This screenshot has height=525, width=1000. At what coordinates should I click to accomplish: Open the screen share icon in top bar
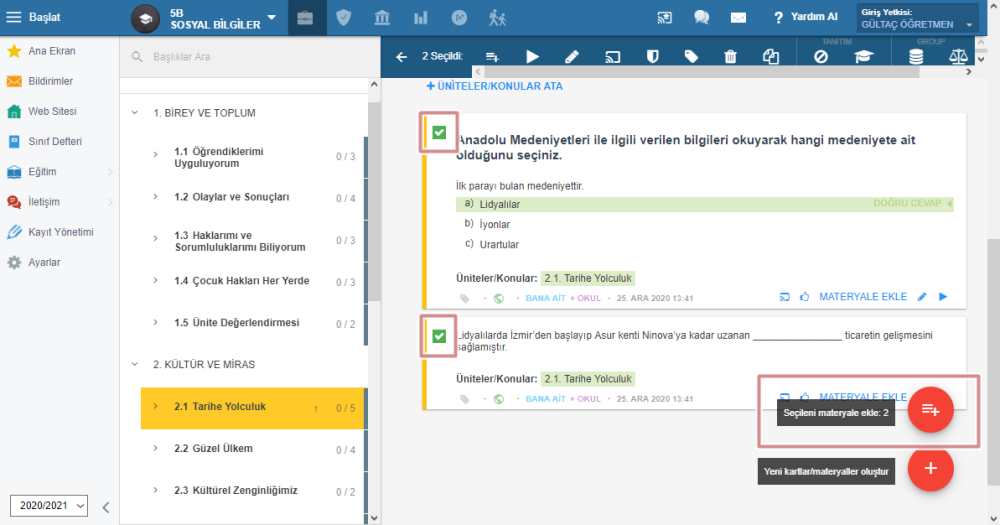665,18
